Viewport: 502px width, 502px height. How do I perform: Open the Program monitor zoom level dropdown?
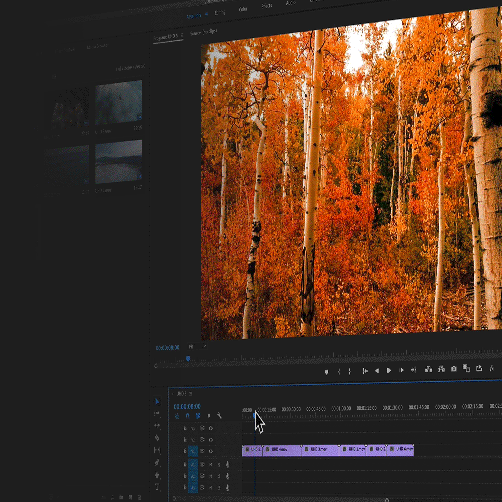pos(198,347)
